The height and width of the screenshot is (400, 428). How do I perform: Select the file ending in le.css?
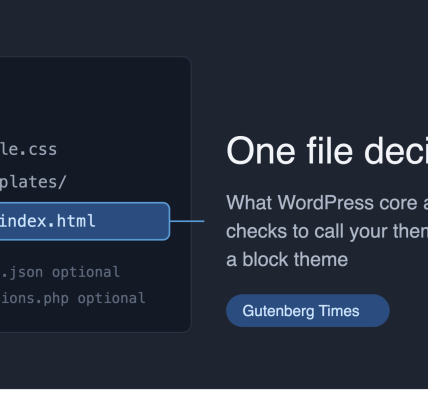point(28,149)
